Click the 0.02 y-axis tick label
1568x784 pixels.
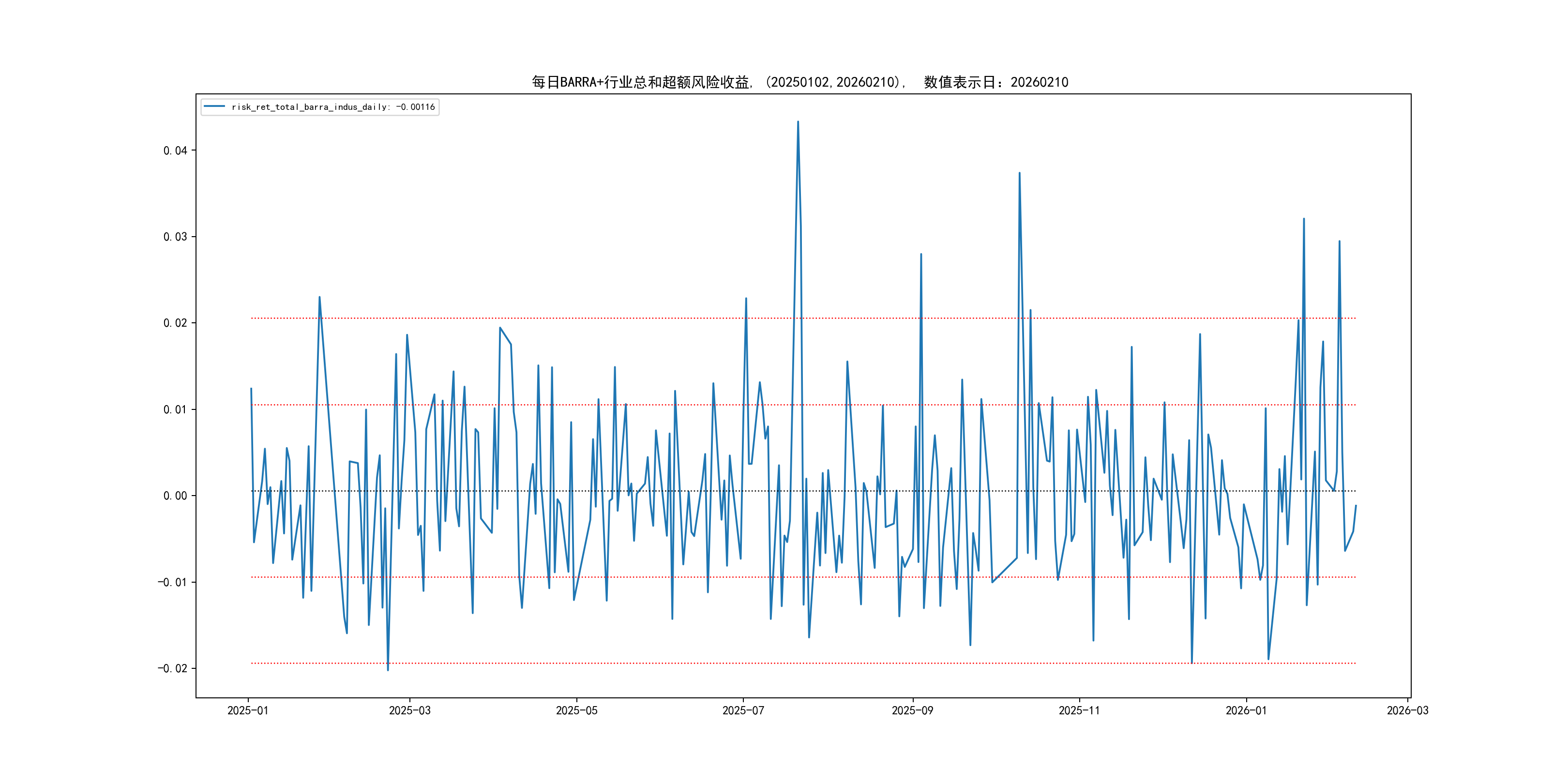click(x=175, y=323)
